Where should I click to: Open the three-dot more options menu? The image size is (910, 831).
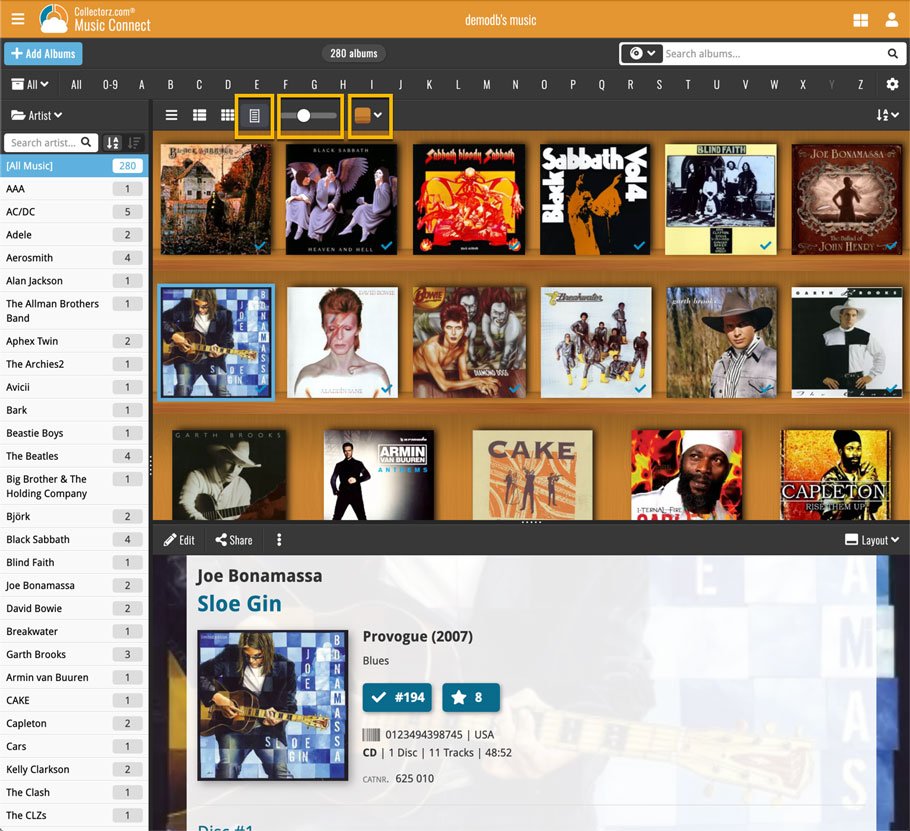279,540
